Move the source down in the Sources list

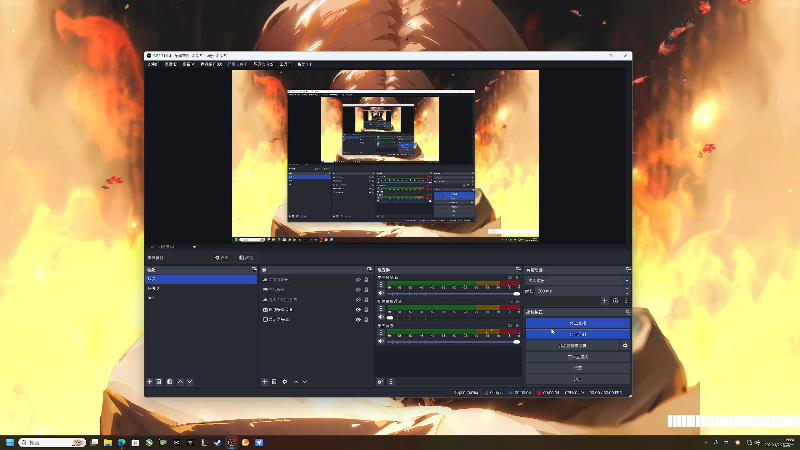coord(305,382)
